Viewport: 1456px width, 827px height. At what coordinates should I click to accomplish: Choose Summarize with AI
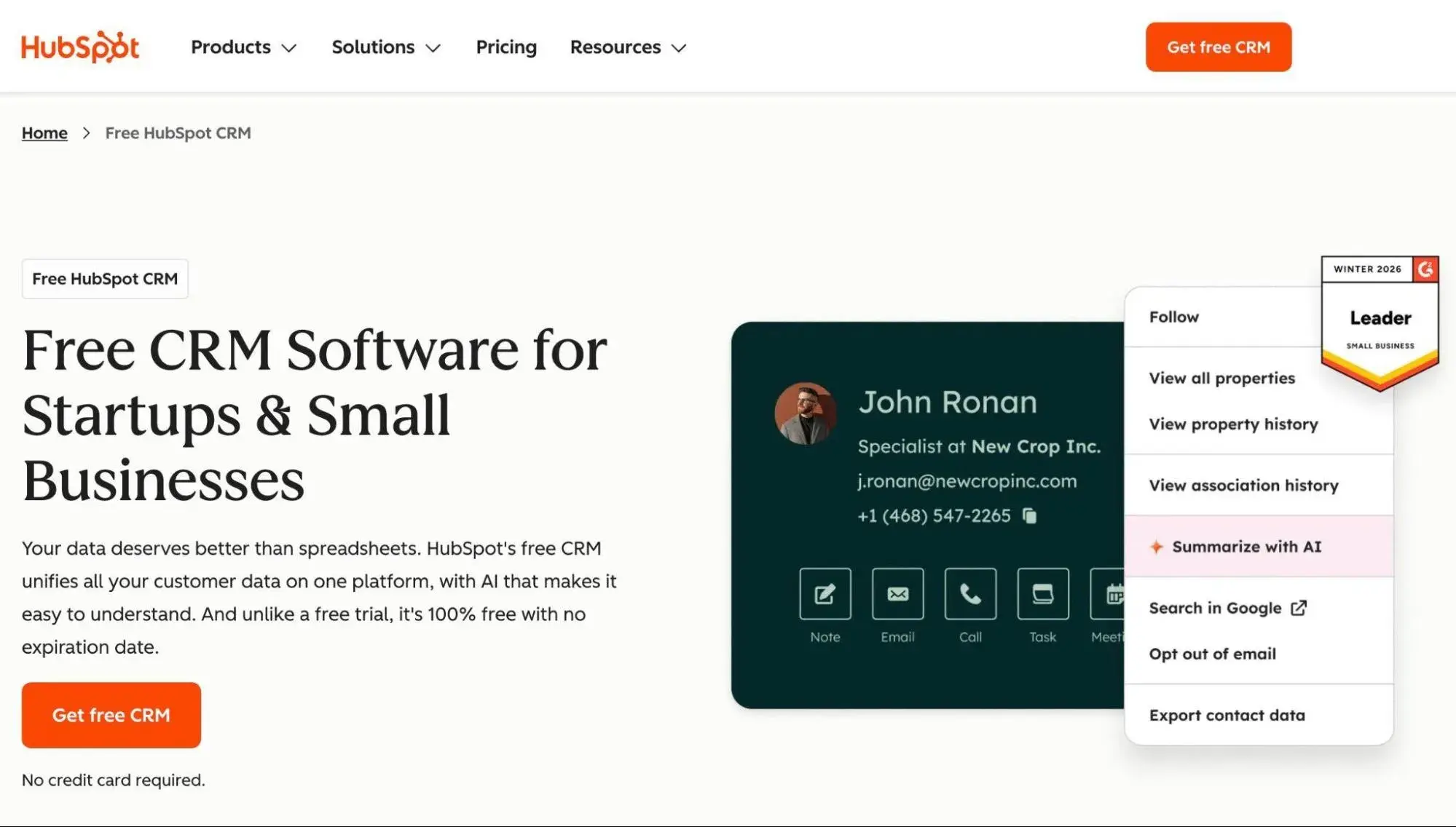(1259, 546)
